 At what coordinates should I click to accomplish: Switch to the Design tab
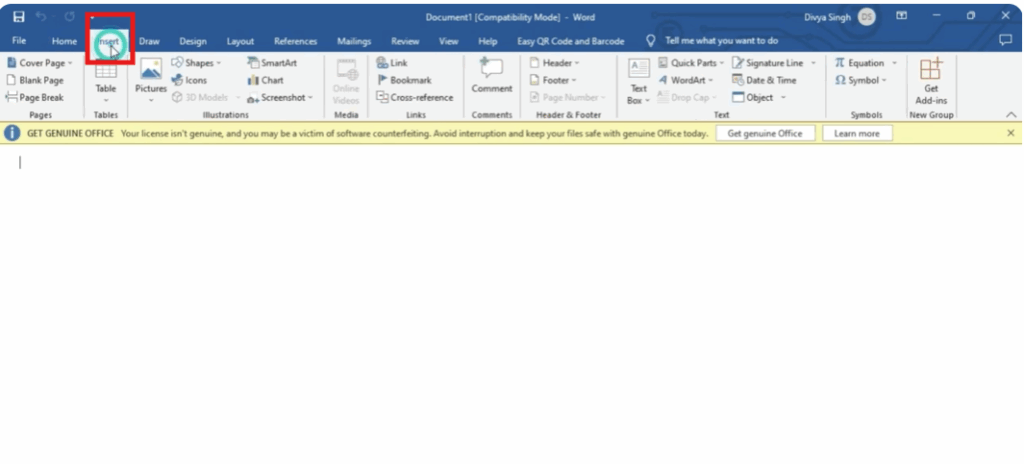193,41
